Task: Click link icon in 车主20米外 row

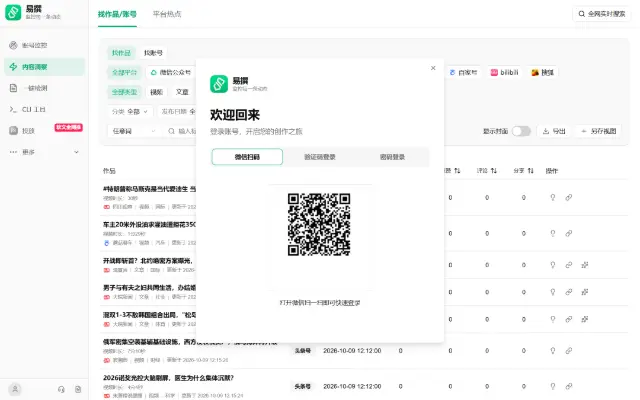Action: tap(569, 233)
